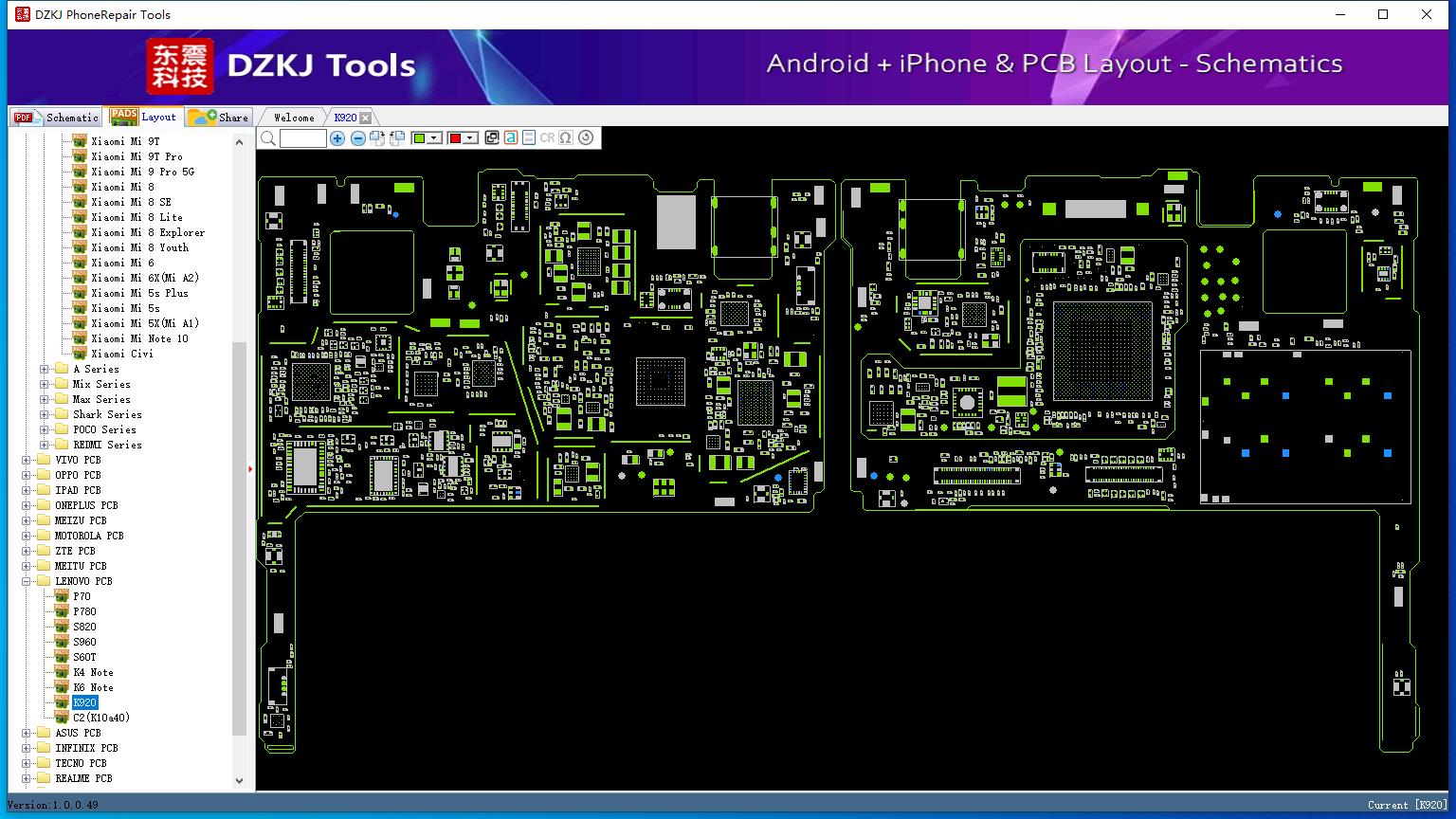The height and width of the screenshot is (819, 1456).
Task: Click the CR toolbar icon
Action: (x=547, y=138)
